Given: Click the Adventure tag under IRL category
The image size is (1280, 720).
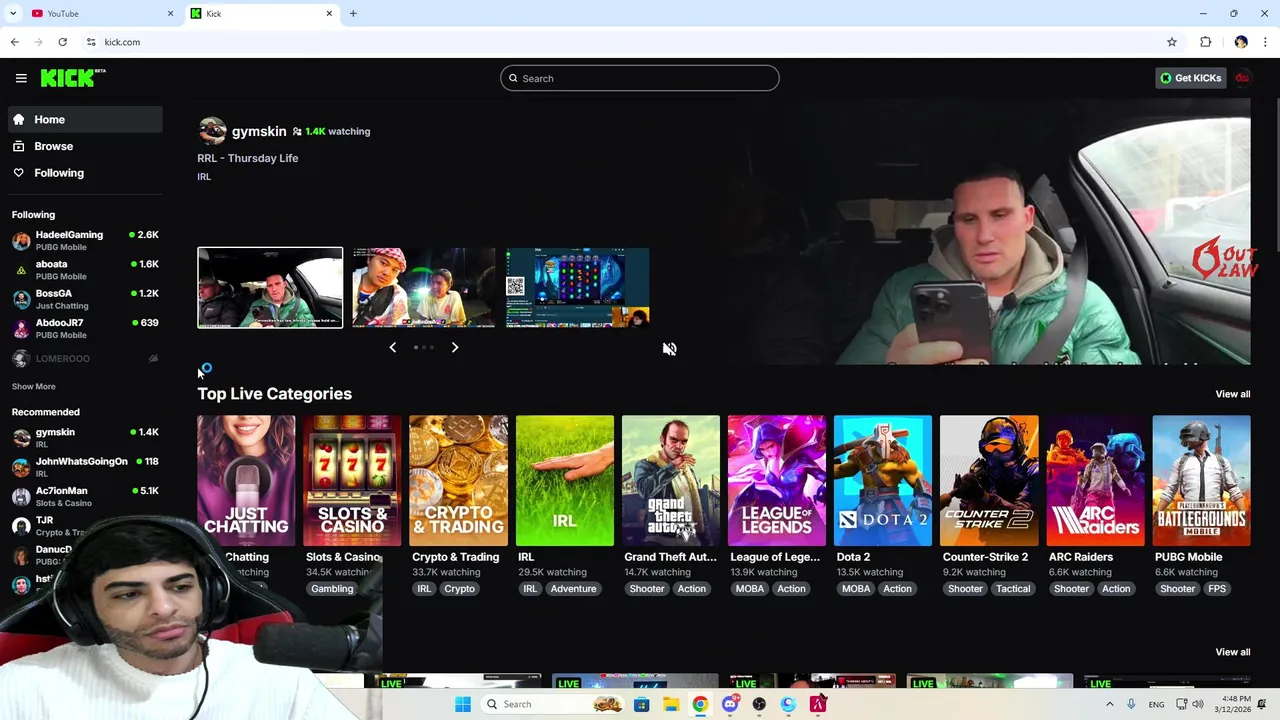Looking at the screenshot, I should click(573, 589).
